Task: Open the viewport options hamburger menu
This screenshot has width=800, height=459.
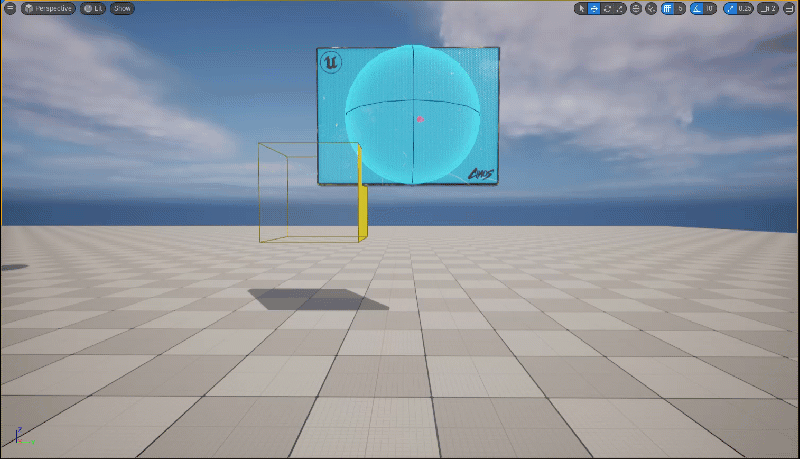Action: pos(10,8)
